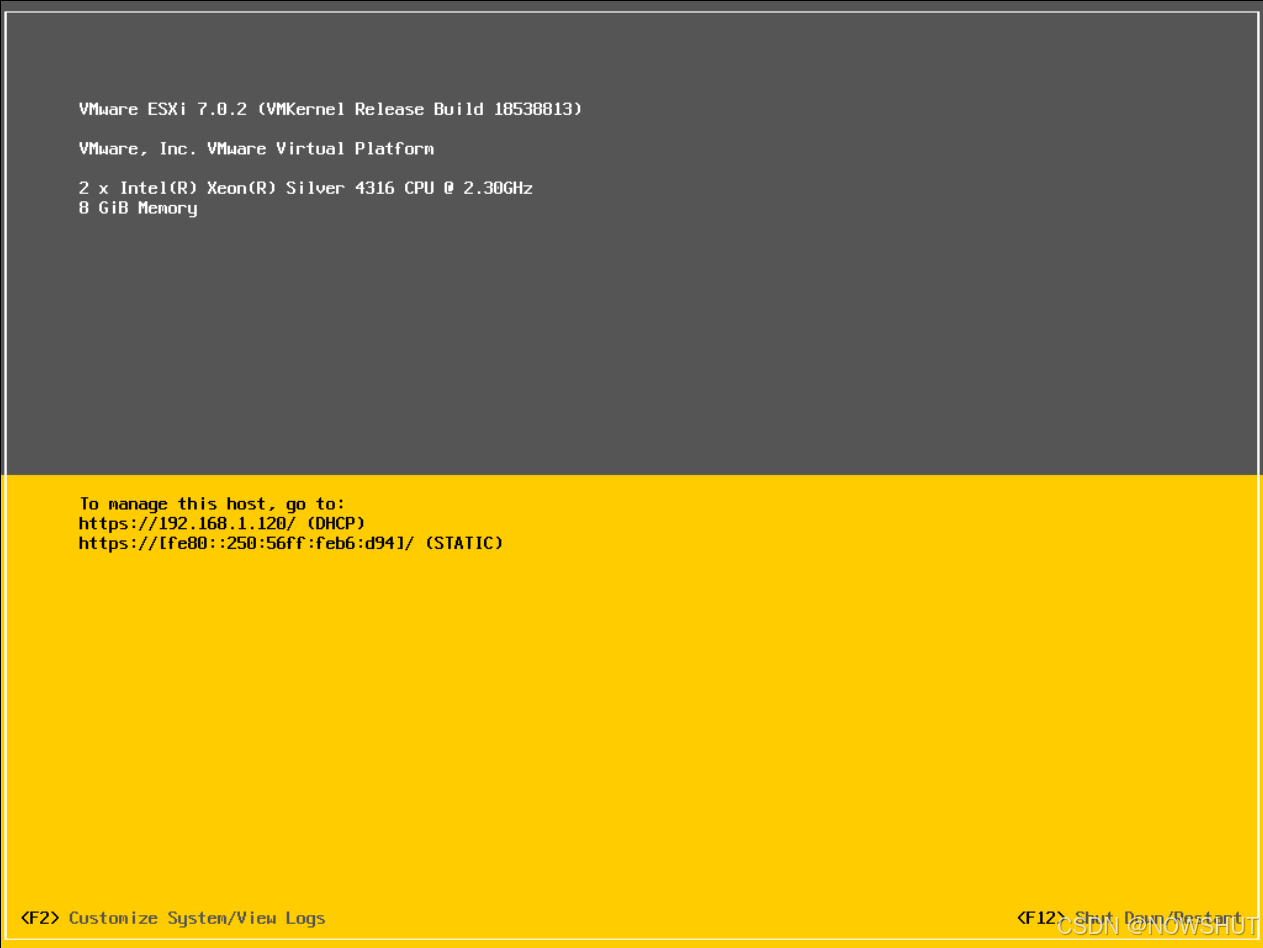Click the F2 Customize System/View Logs option
1263x948 pixels.
pos(173,918)
